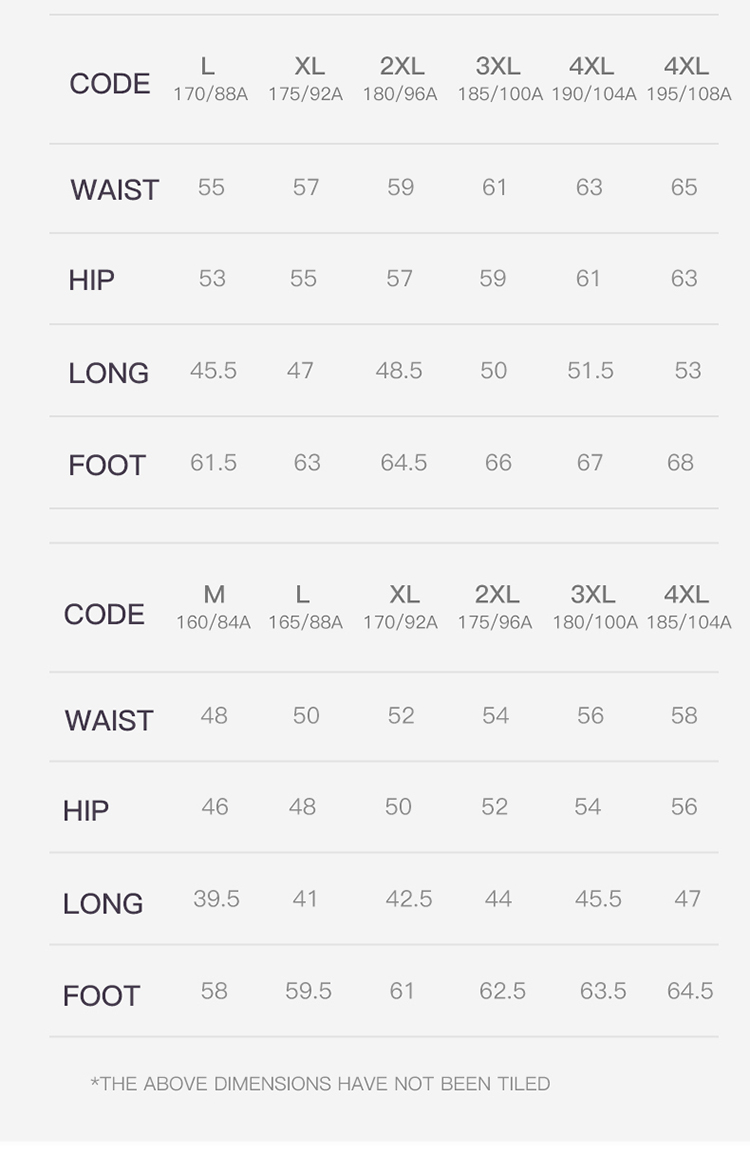750x1162 pixels.
Task: Select the 195/108A size column header
Action: tap(688, 79)
